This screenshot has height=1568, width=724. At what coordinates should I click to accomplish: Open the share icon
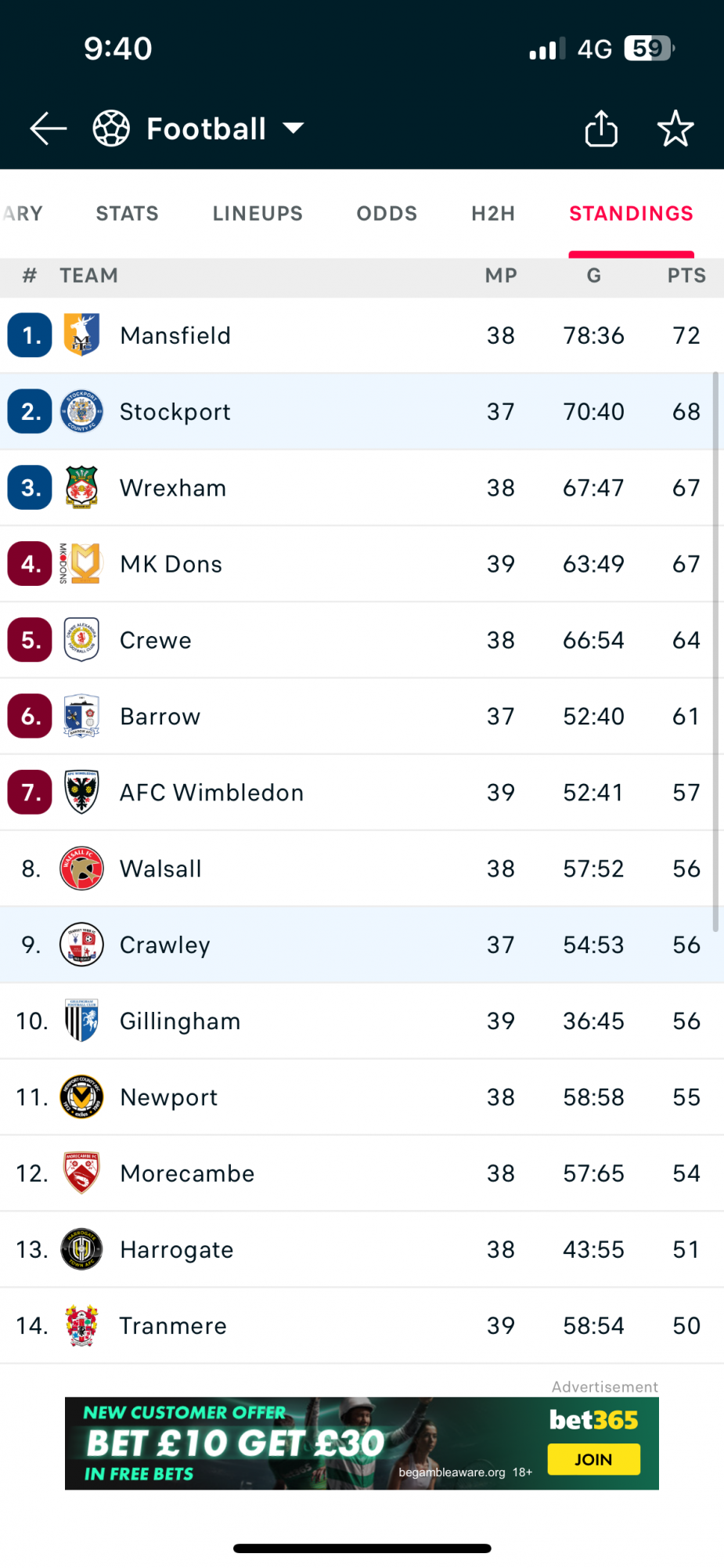(601, 128)
